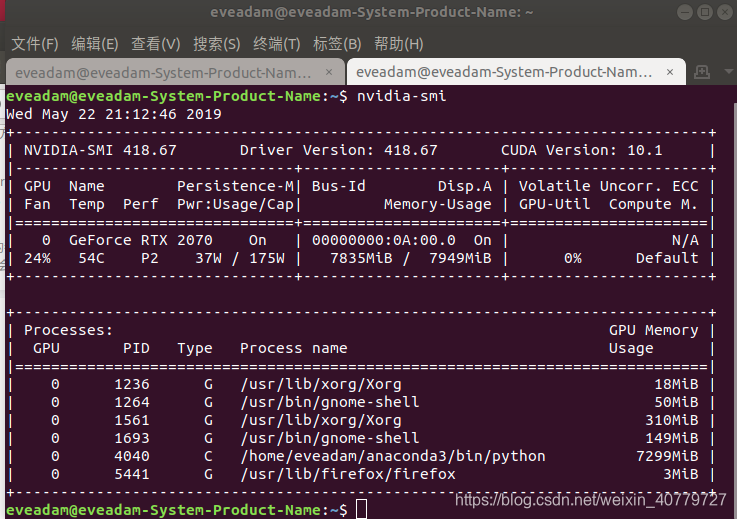The height and width of the screenshot is (519, 737).
Task: Click the 50MiB memory usage value
Action: (x=676, y=402)
